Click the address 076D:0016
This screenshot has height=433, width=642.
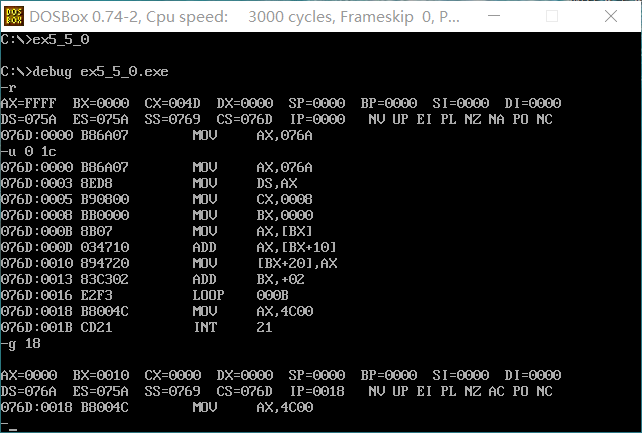point(37,295)
